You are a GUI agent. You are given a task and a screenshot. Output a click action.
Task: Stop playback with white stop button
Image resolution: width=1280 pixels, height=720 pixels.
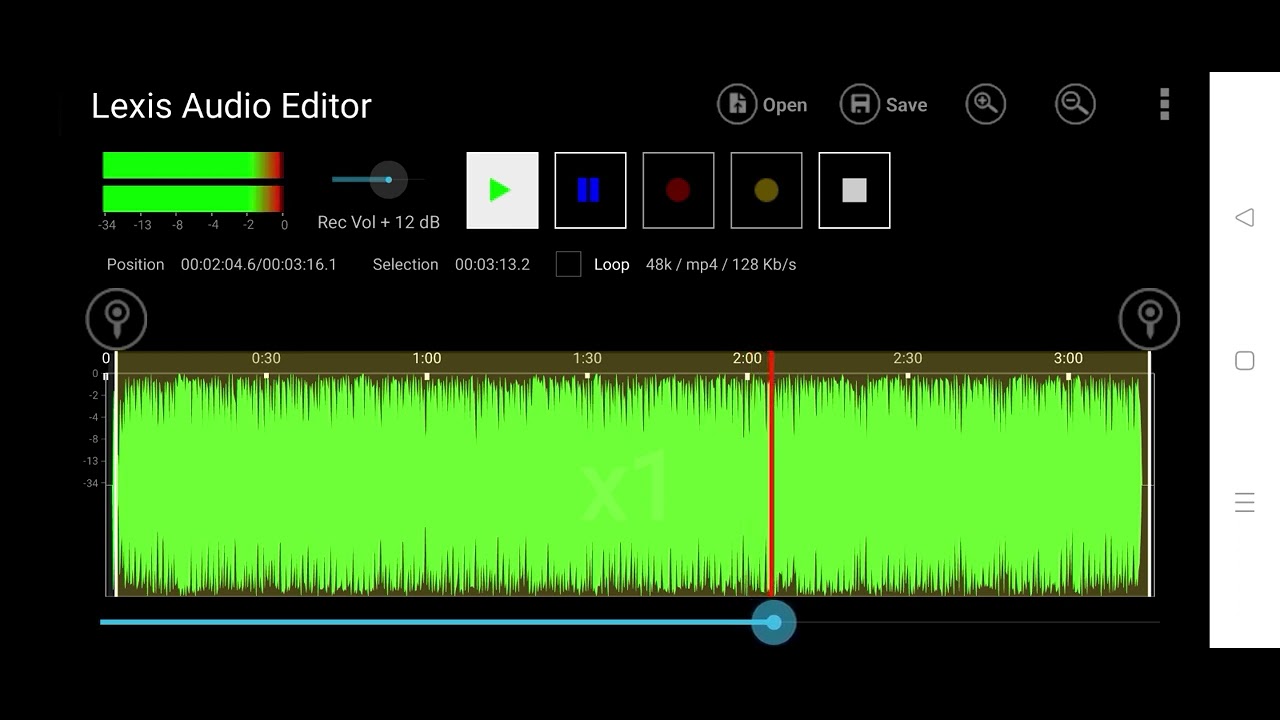(854, 190)
